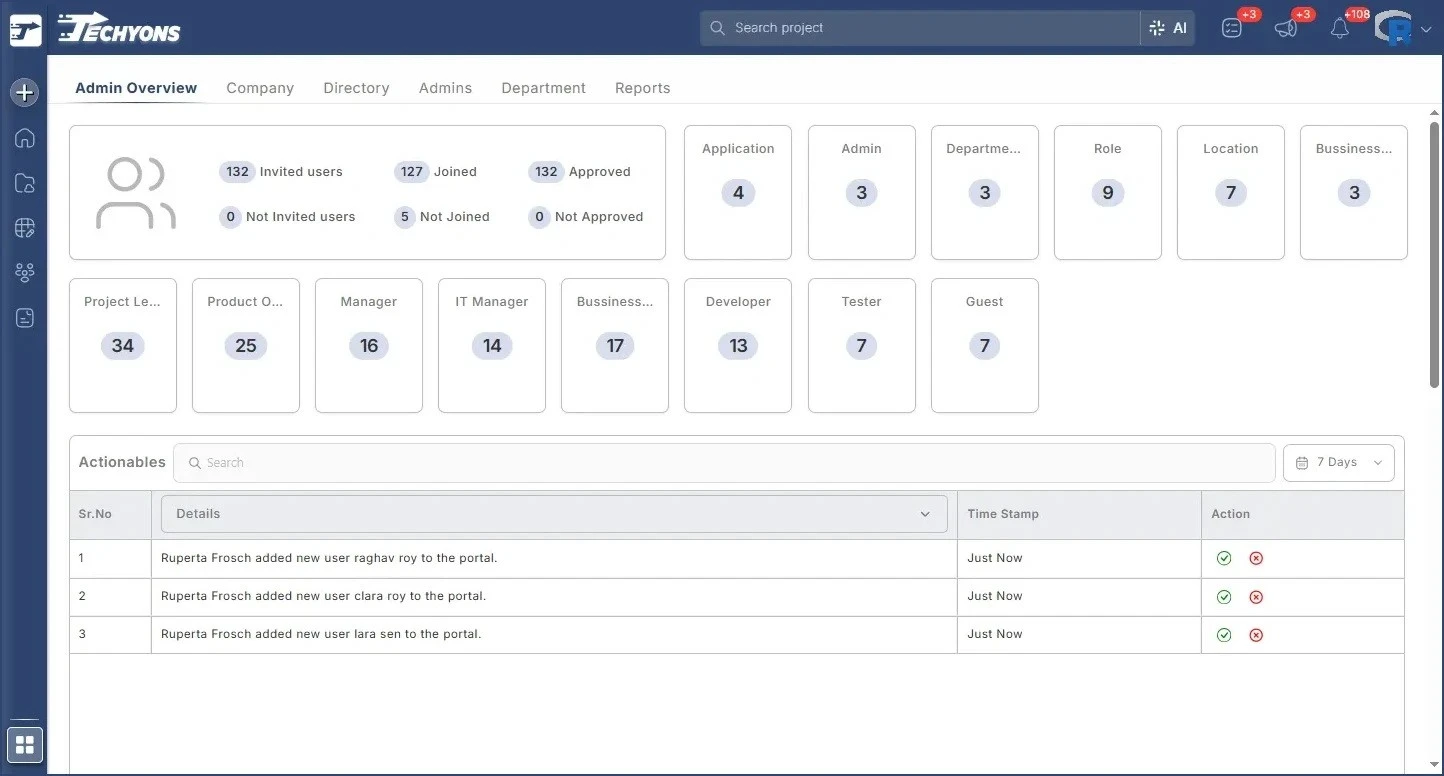Click the plus icon in the left sidebar
Screen dimensions: 1444x776
coord(23,92)
